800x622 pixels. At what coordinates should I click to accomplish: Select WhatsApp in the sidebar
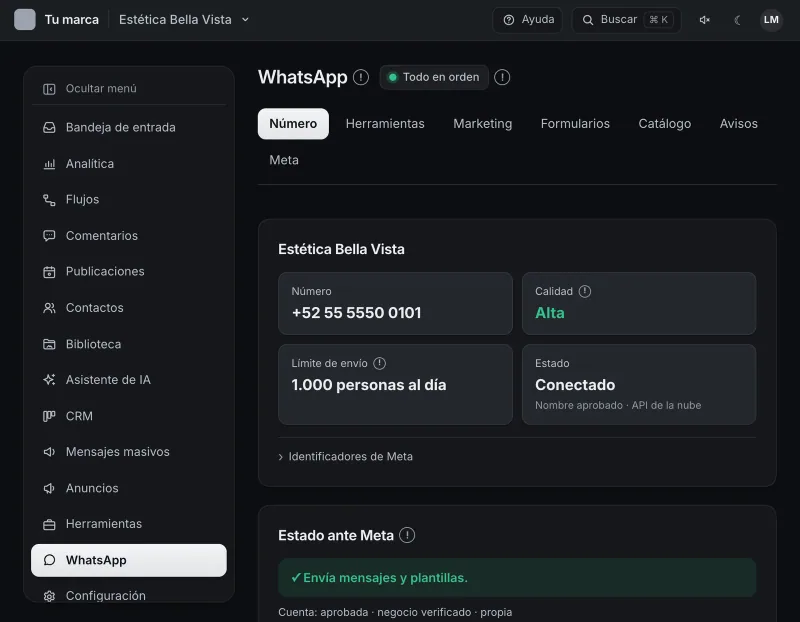[x=129, y=560]
